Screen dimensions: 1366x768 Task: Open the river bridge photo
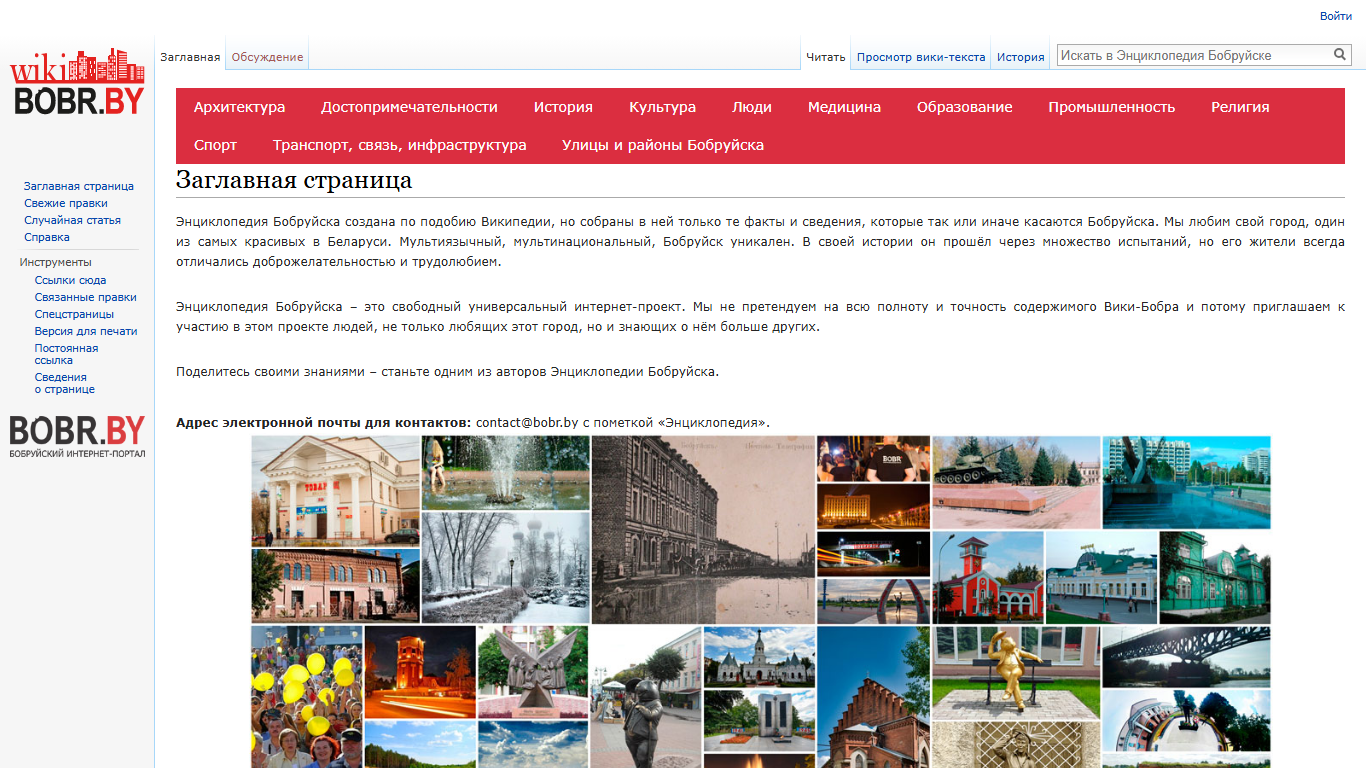[1186, 657]
